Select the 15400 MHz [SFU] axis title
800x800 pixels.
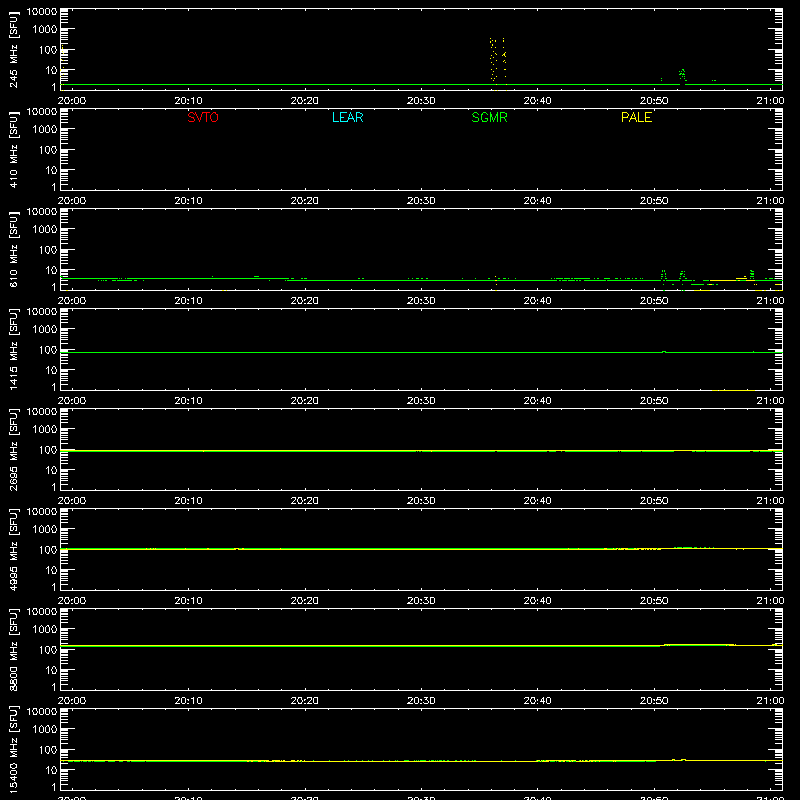(x=13, y=749)
